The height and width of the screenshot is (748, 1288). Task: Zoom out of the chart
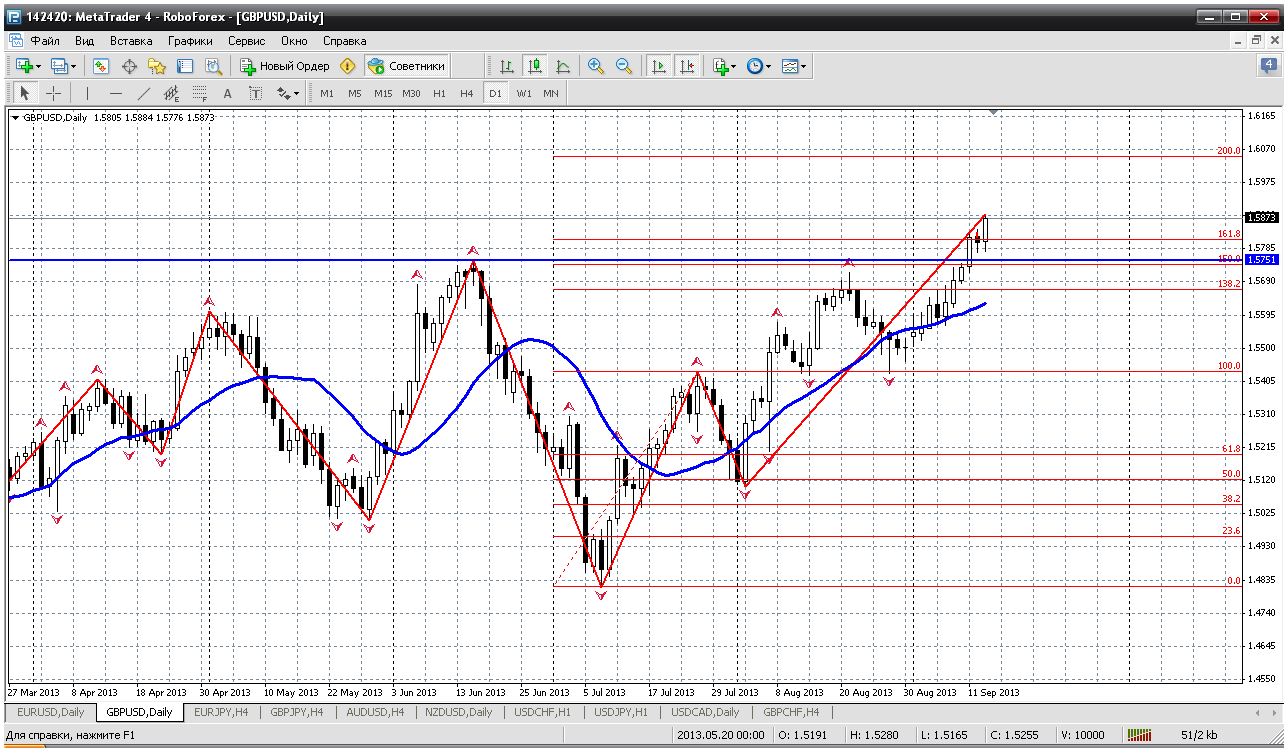coord(624,66)
